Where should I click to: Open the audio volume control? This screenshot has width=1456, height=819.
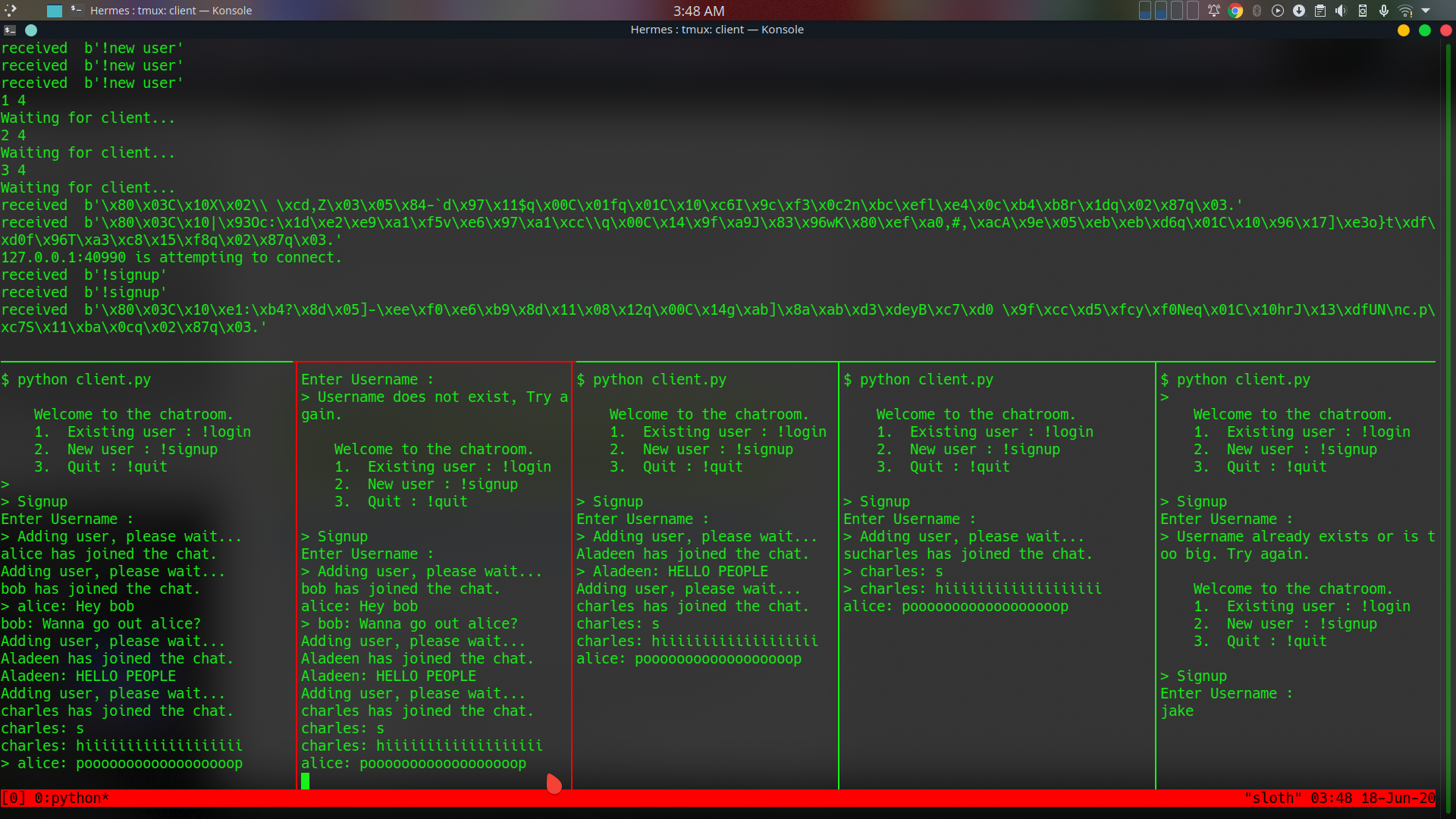coord(1341,11)
